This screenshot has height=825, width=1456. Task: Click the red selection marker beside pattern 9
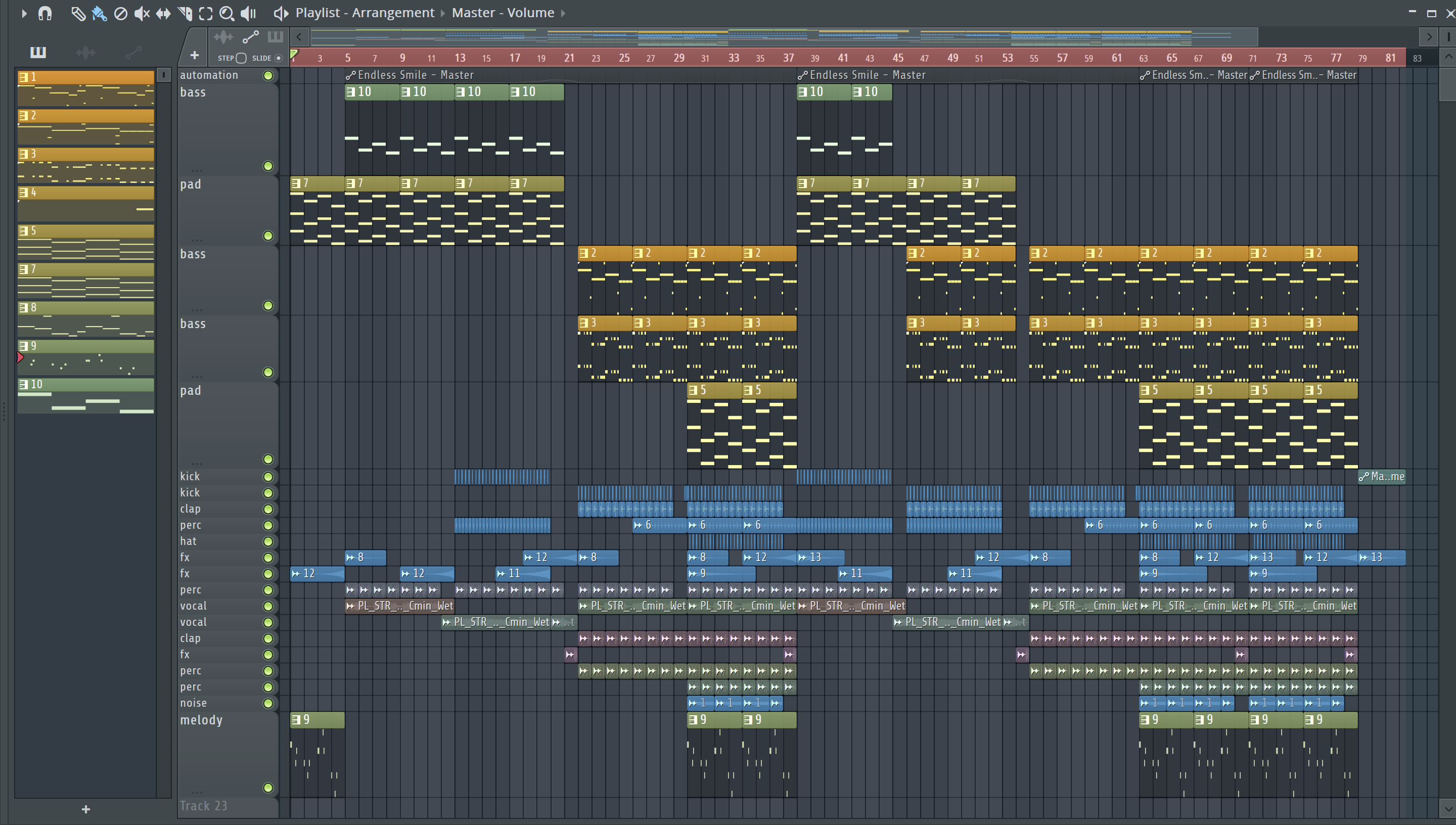pos(20,357)
